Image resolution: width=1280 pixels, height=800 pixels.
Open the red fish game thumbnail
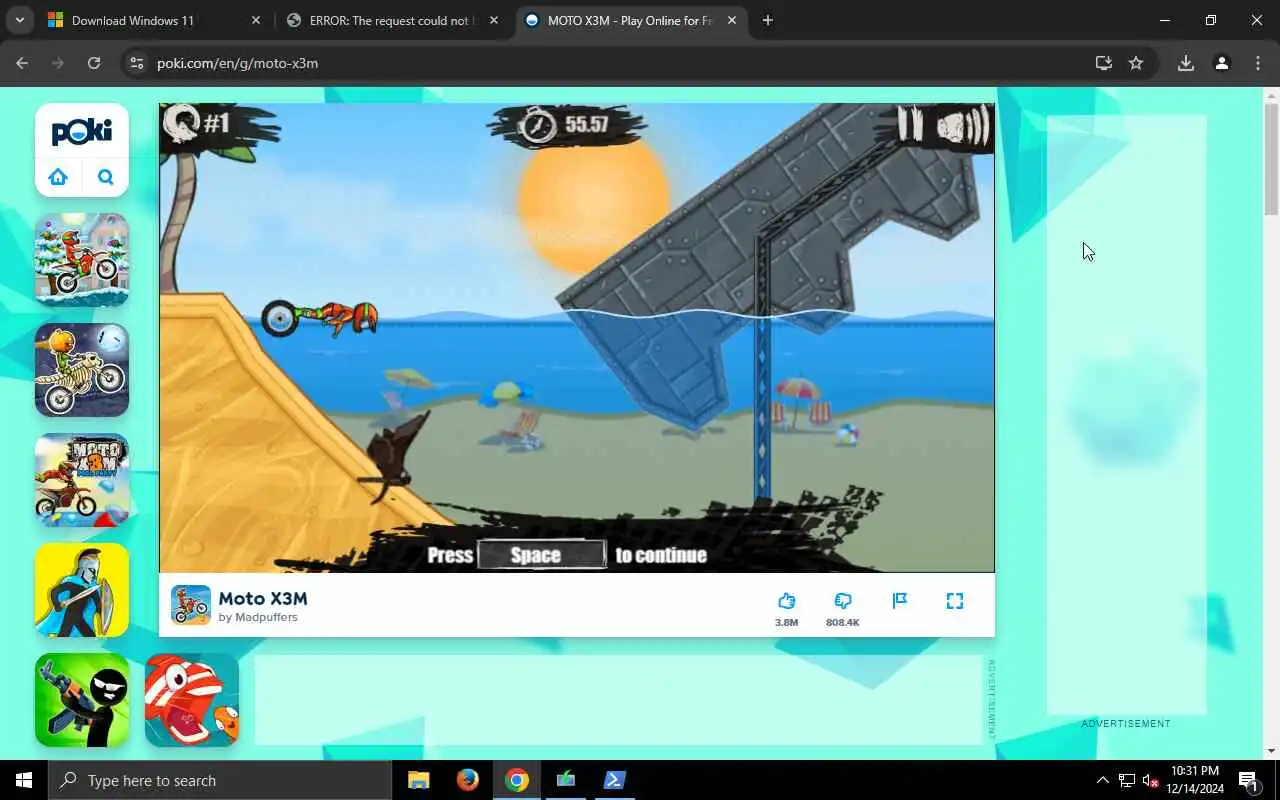coord(192,700)
